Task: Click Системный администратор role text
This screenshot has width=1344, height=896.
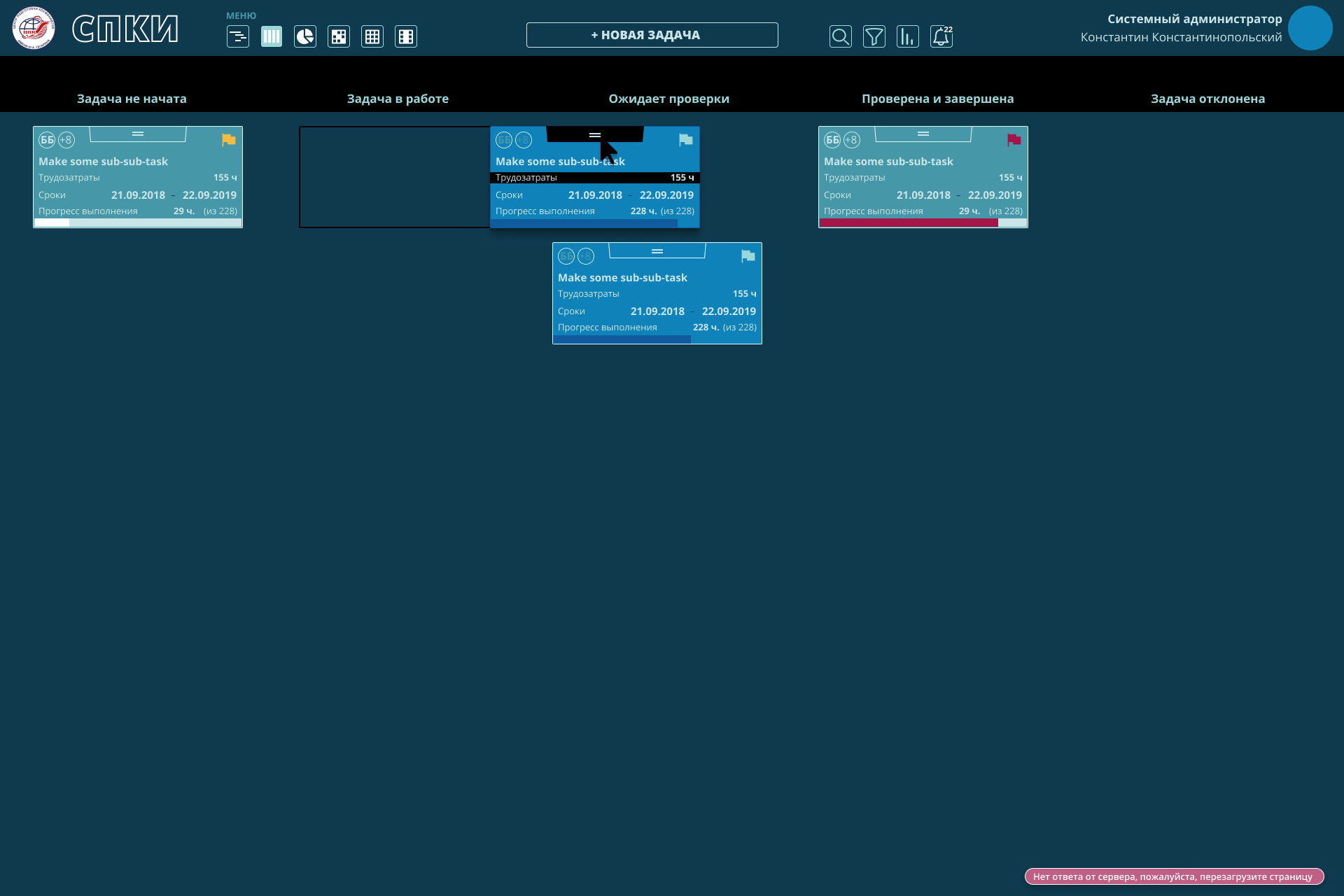Action: [x=1195, y=19]
